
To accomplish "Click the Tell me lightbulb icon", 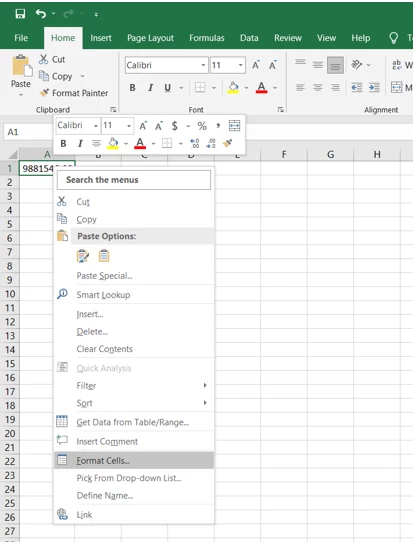I will point(393,38).
